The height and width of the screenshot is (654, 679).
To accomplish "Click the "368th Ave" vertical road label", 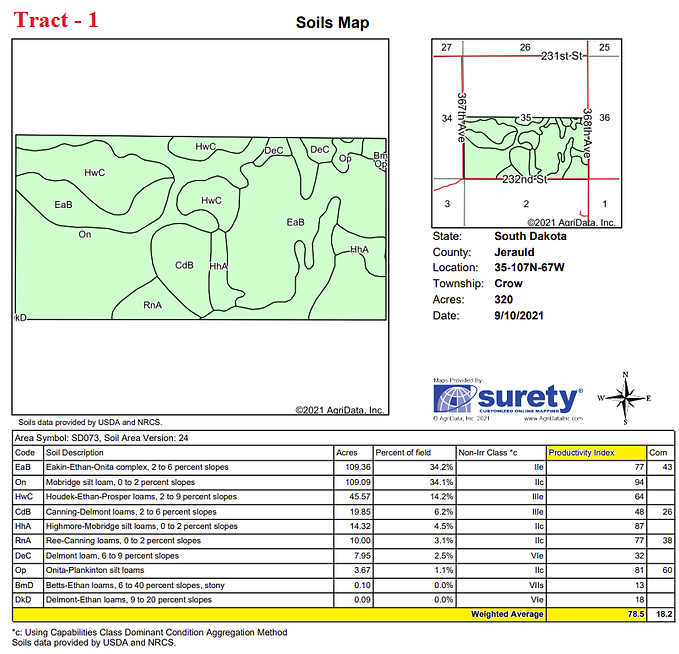I will (587, 133).
